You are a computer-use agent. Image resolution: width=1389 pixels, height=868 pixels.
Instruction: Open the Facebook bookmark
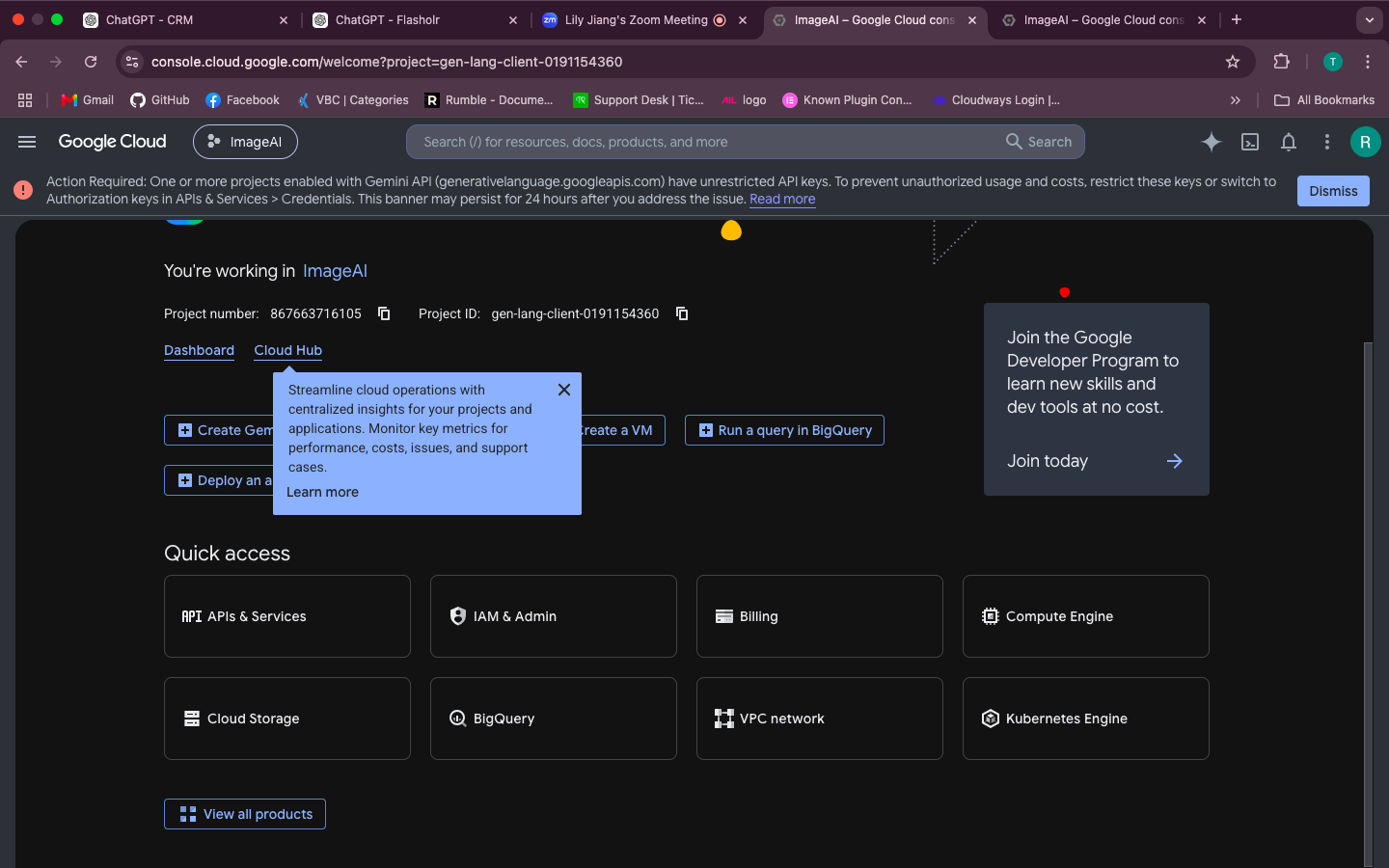pos(242,100)
